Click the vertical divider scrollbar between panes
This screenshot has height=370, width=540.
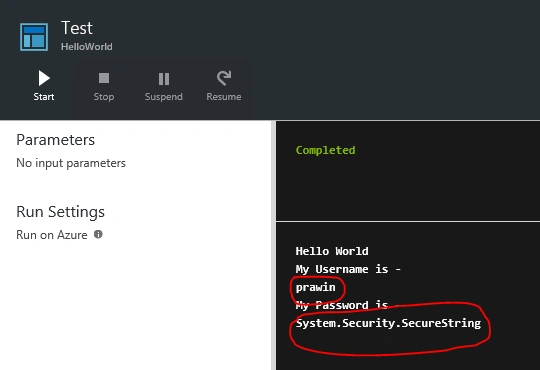click(273, 245)
